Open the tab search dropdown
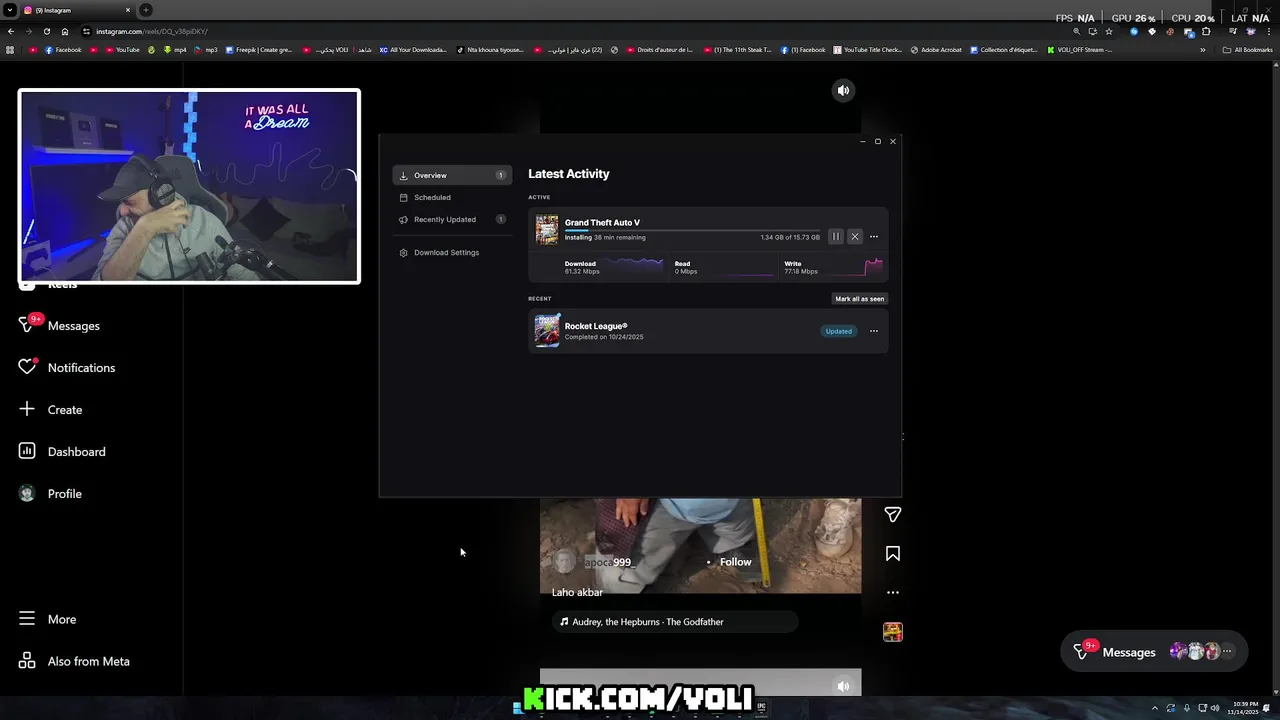This screenshot has height=720, width=1280. click(x=9, y=10)
